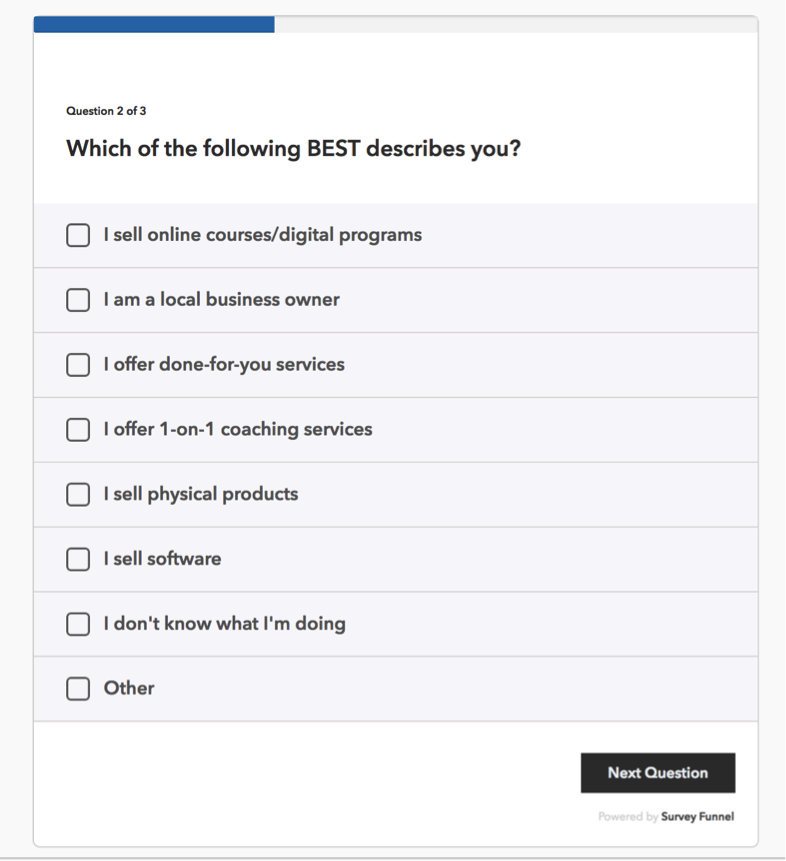Viewport: 786px width, 861px height.
Task: Check the "I don't know what I'm doing" box
Action: point(78,624)
